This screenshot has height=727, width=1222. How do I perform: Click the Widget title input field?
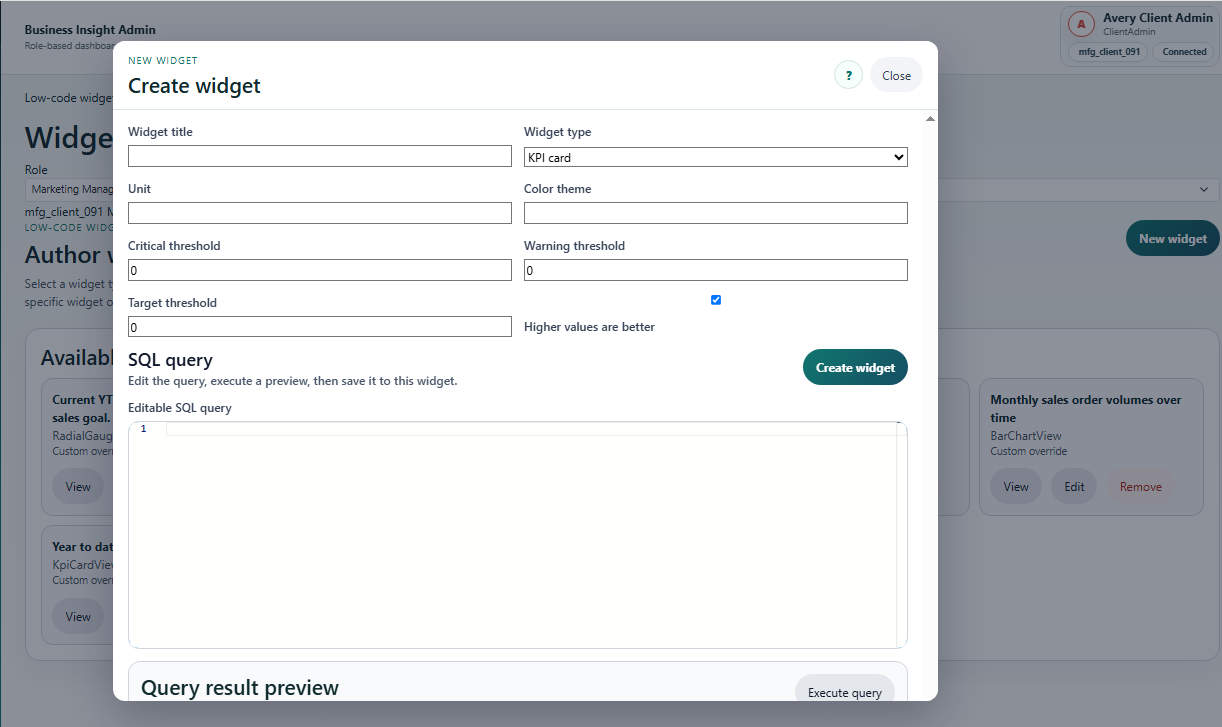pyautogui.click(x=320, y=156)
